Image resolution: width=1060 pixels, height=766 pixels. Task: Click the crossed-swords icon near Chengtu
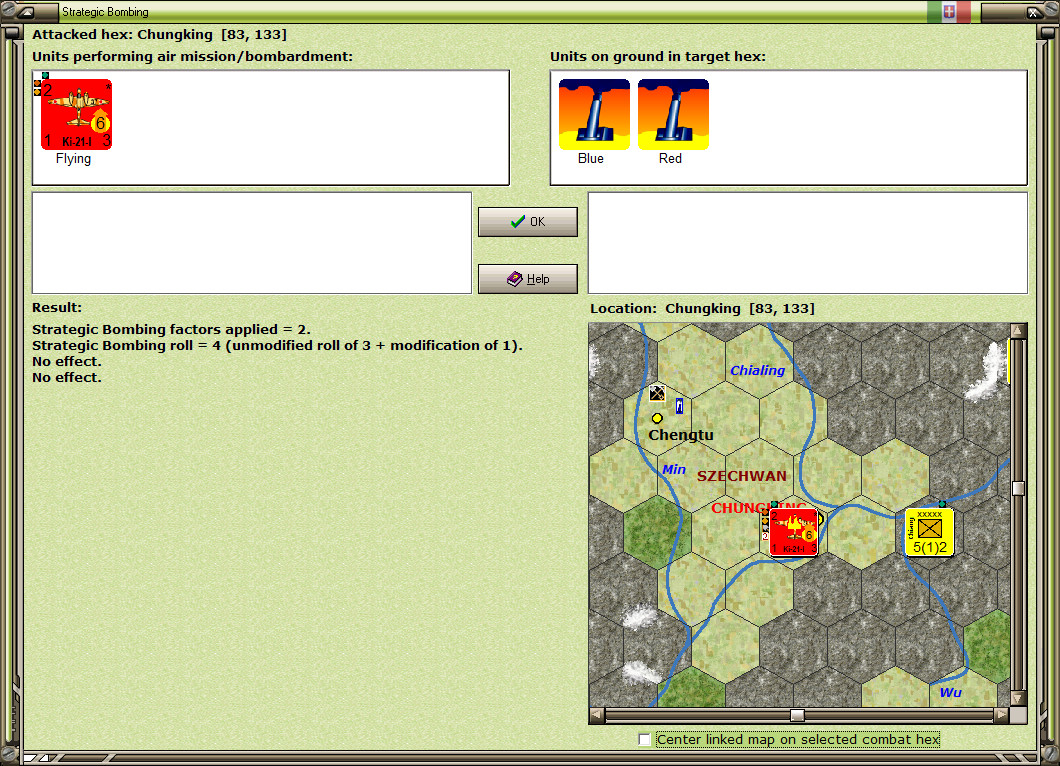657,393
